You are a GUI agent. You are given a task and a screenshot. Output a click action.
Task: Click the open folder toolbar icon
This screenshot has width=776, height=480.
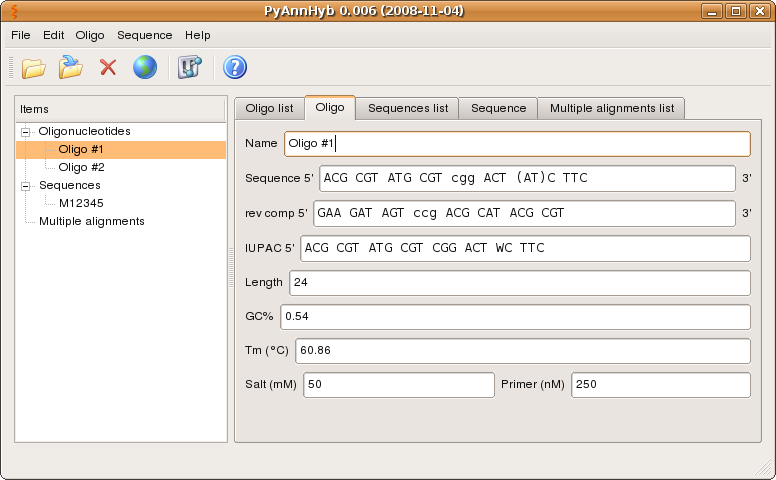coord(34,68)
